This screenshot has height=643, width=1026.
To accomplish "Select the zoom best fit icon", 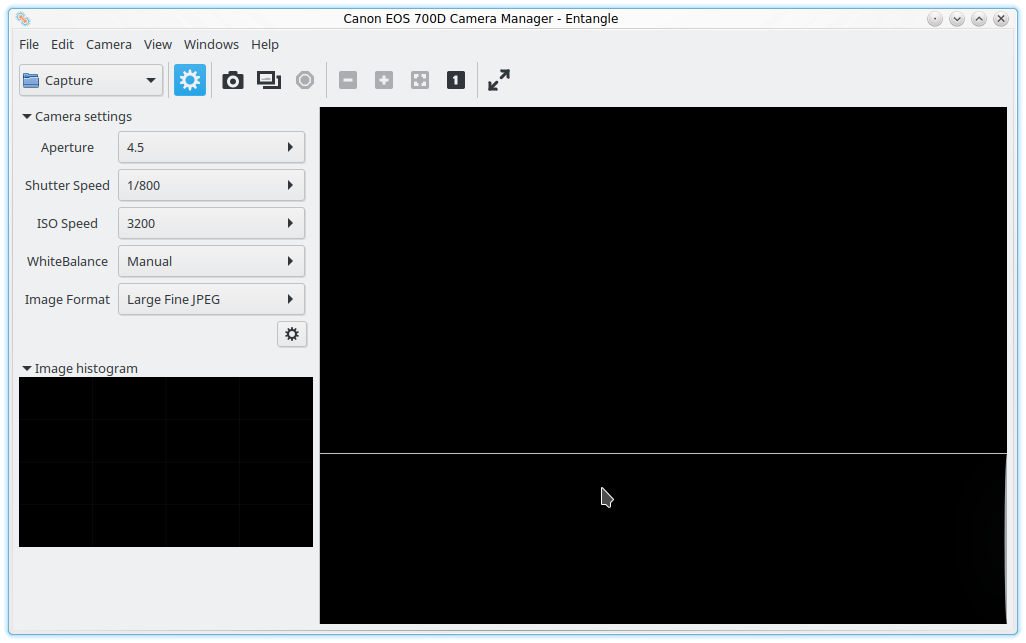I will [x=420, y=80].
